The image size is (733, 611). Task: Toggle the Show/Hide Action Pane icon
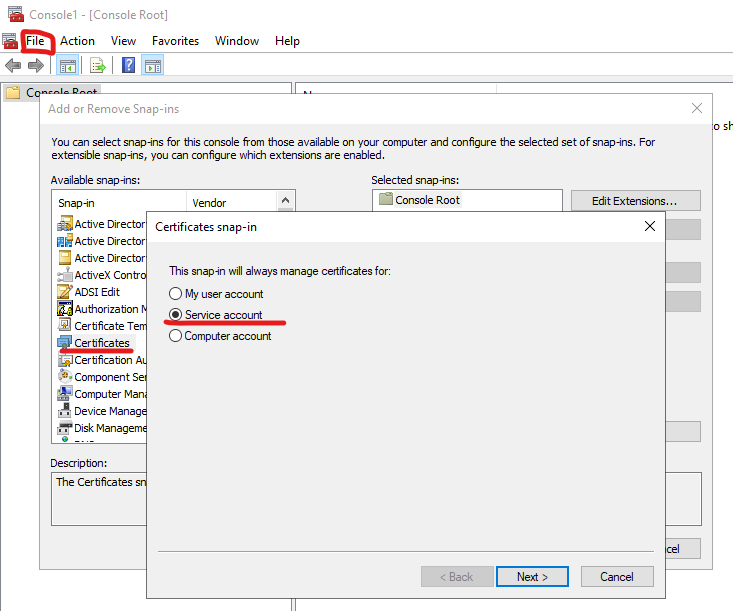click(x=153, y=66)
